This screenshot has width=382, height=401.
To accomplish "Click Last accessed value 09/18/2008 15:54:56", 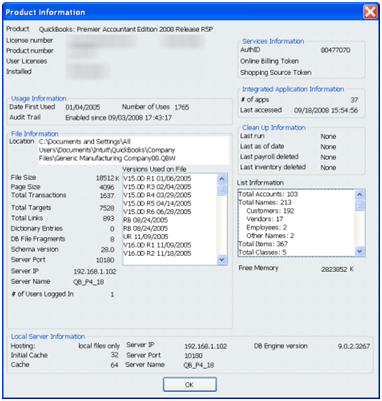I will tap(326, 110).
